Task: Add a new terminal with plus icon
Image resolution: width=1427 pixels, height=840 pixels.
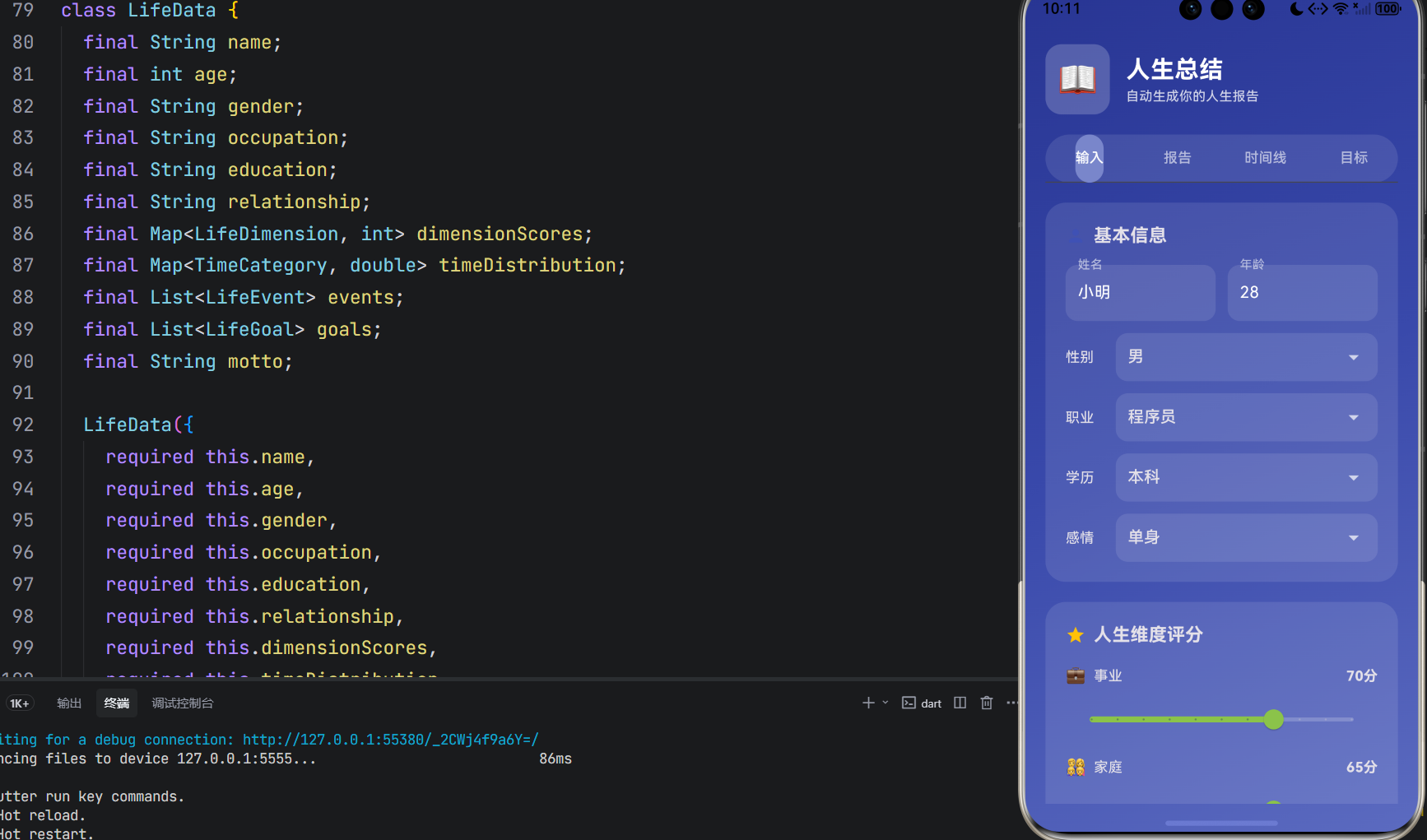Action: coord(868,703)
